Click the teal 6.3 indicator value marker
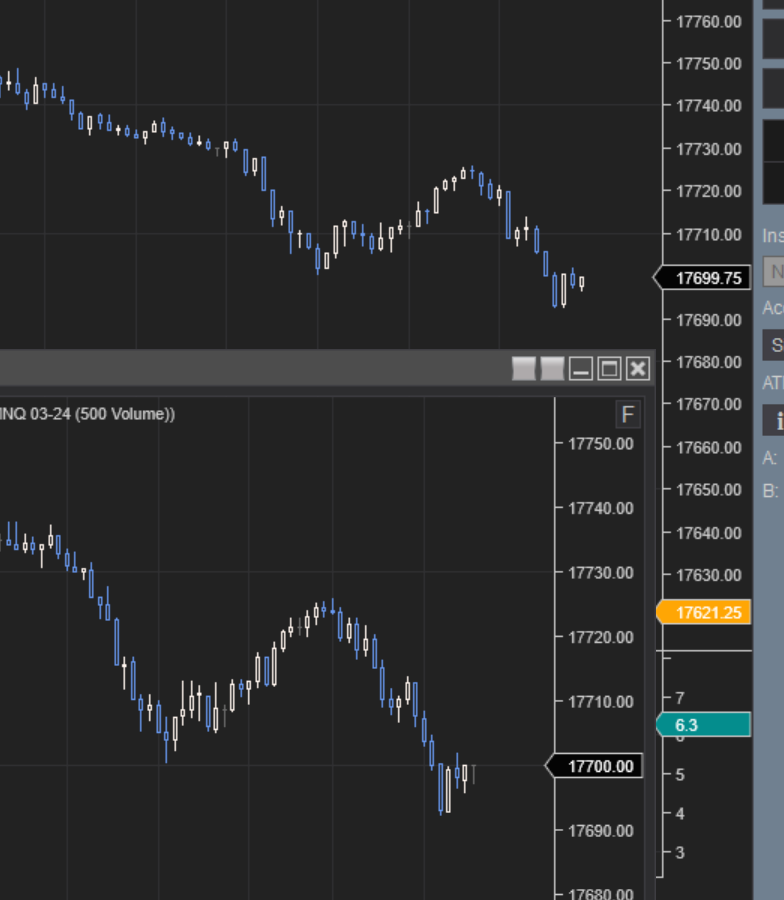The height and width of the screenshot is (900, 784). (x=706, y=725)
